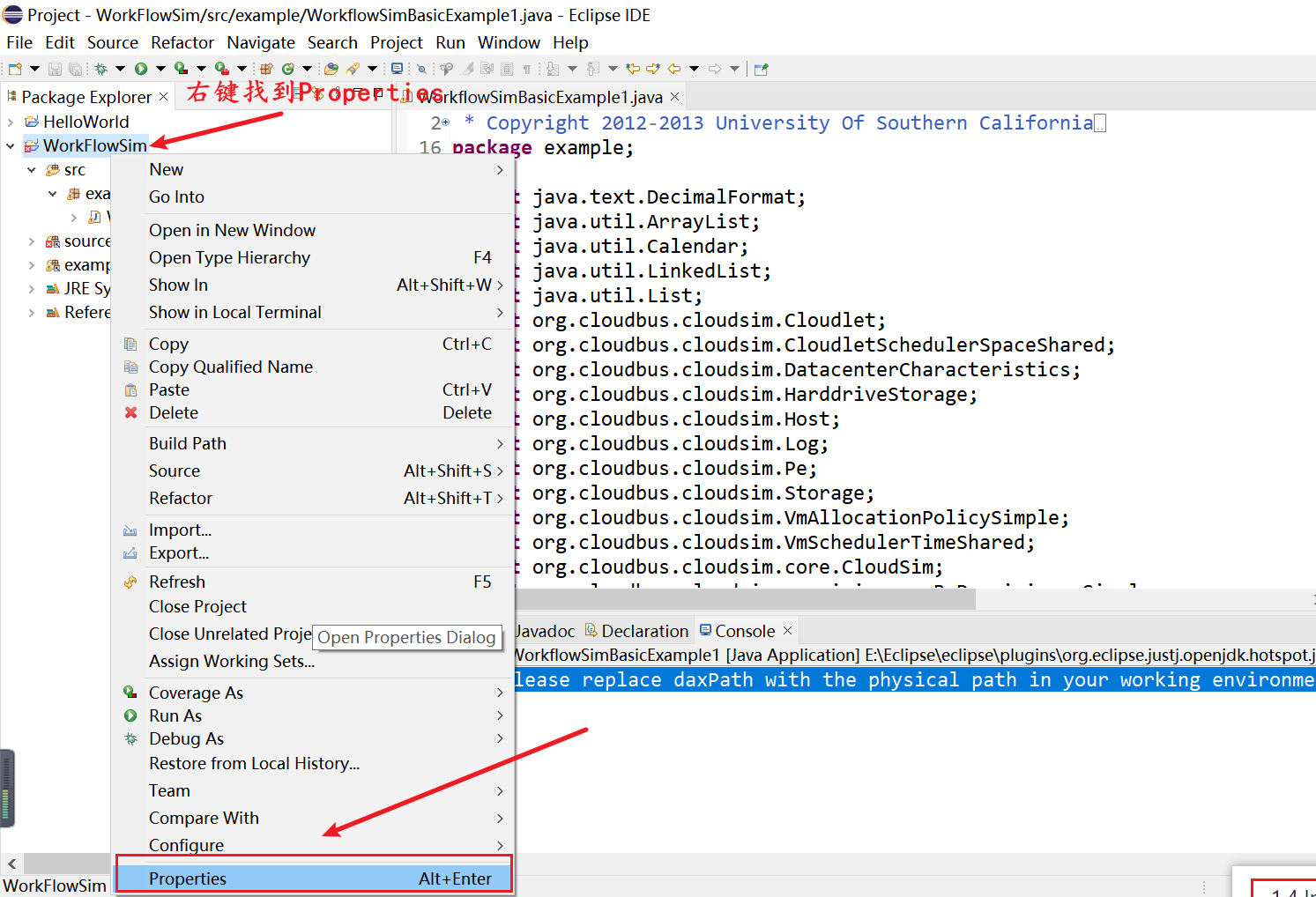Start debugging with the bug icon
Screen dimensions: 1316x897
[100, 69]
